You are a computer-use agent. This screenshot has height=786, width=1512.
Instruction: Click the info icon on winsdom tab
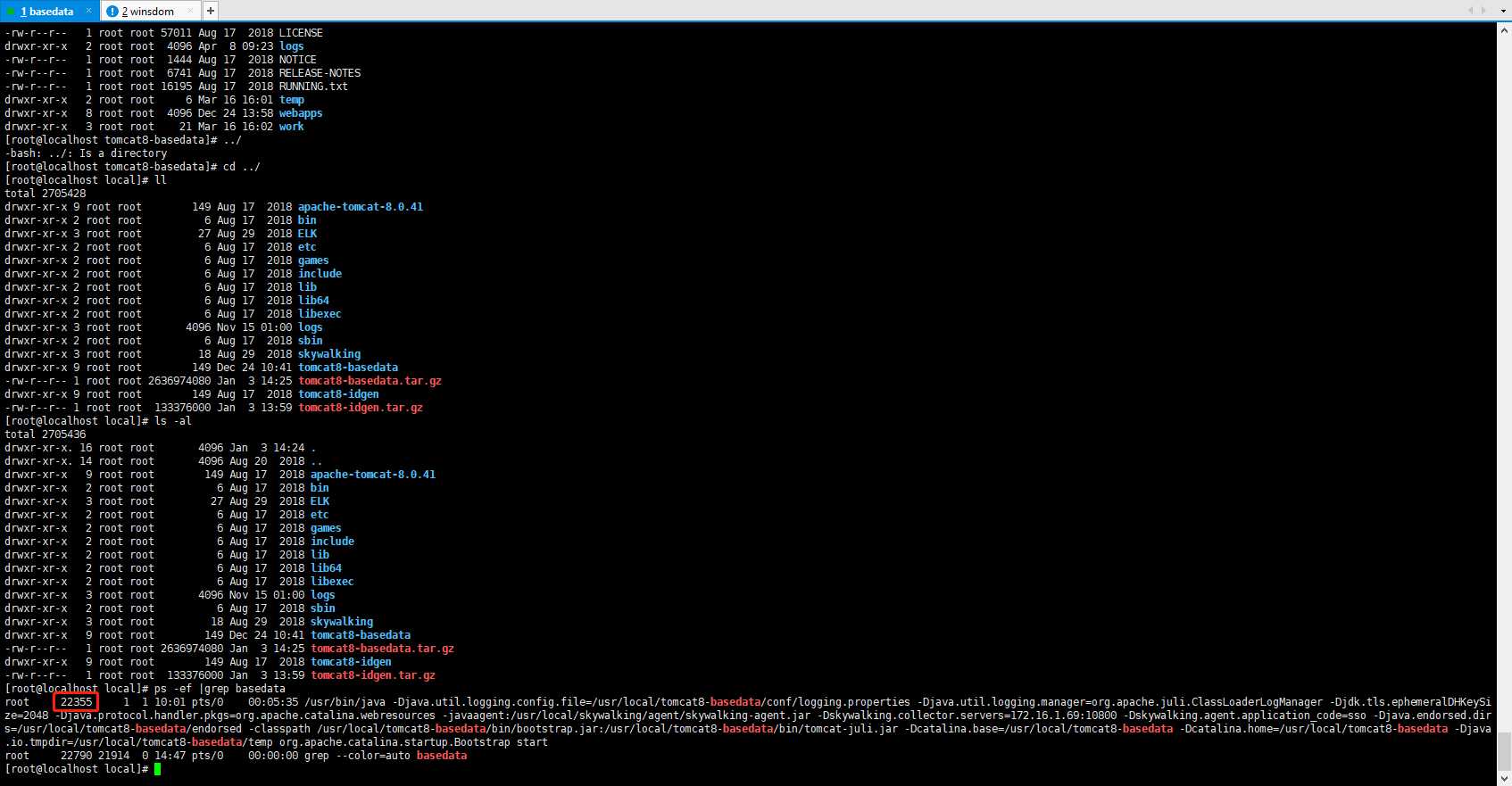point(112,12)
